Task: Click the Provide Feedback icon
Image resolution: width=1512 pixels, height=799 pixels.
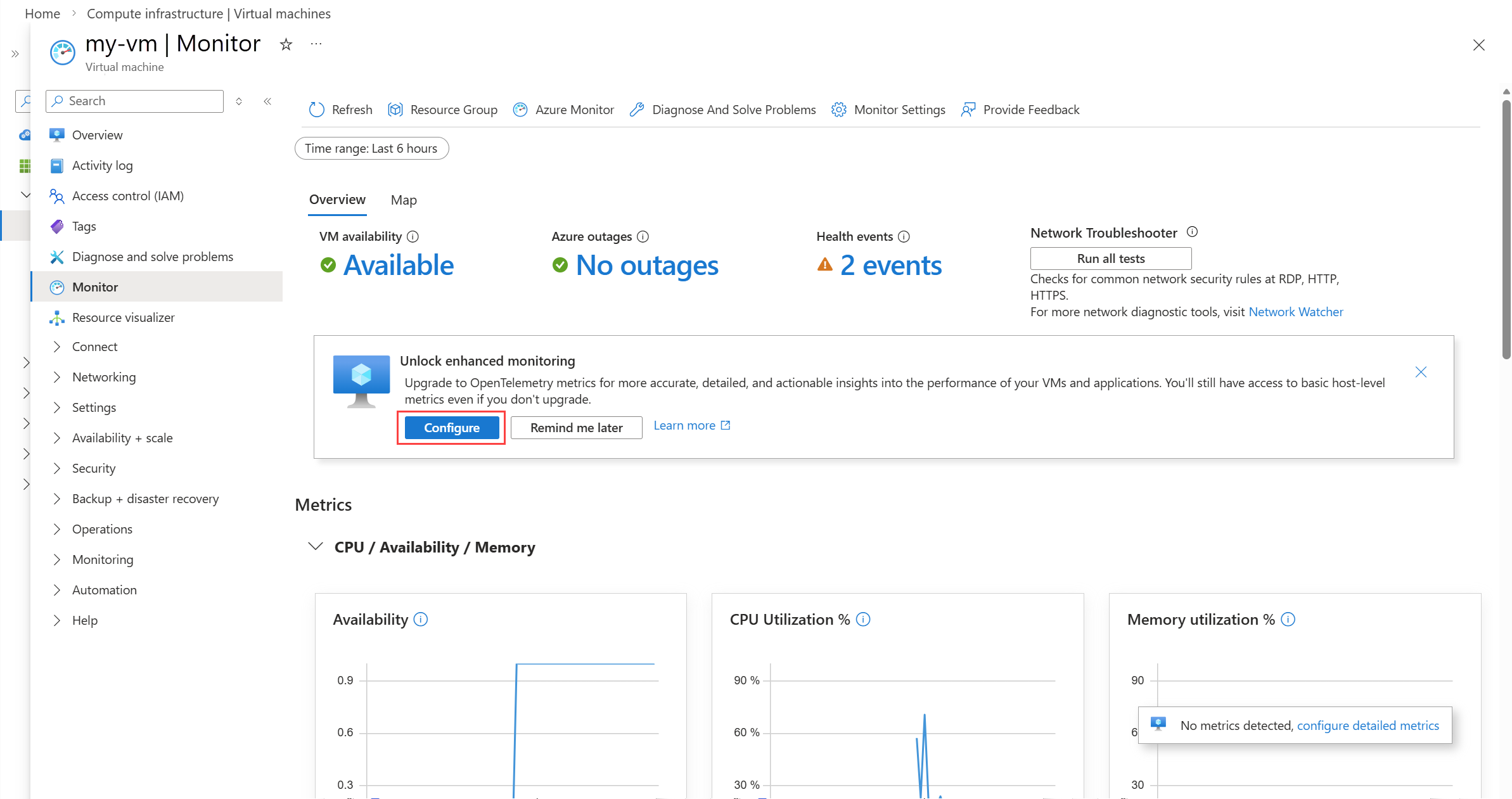Action: (968, 110)
